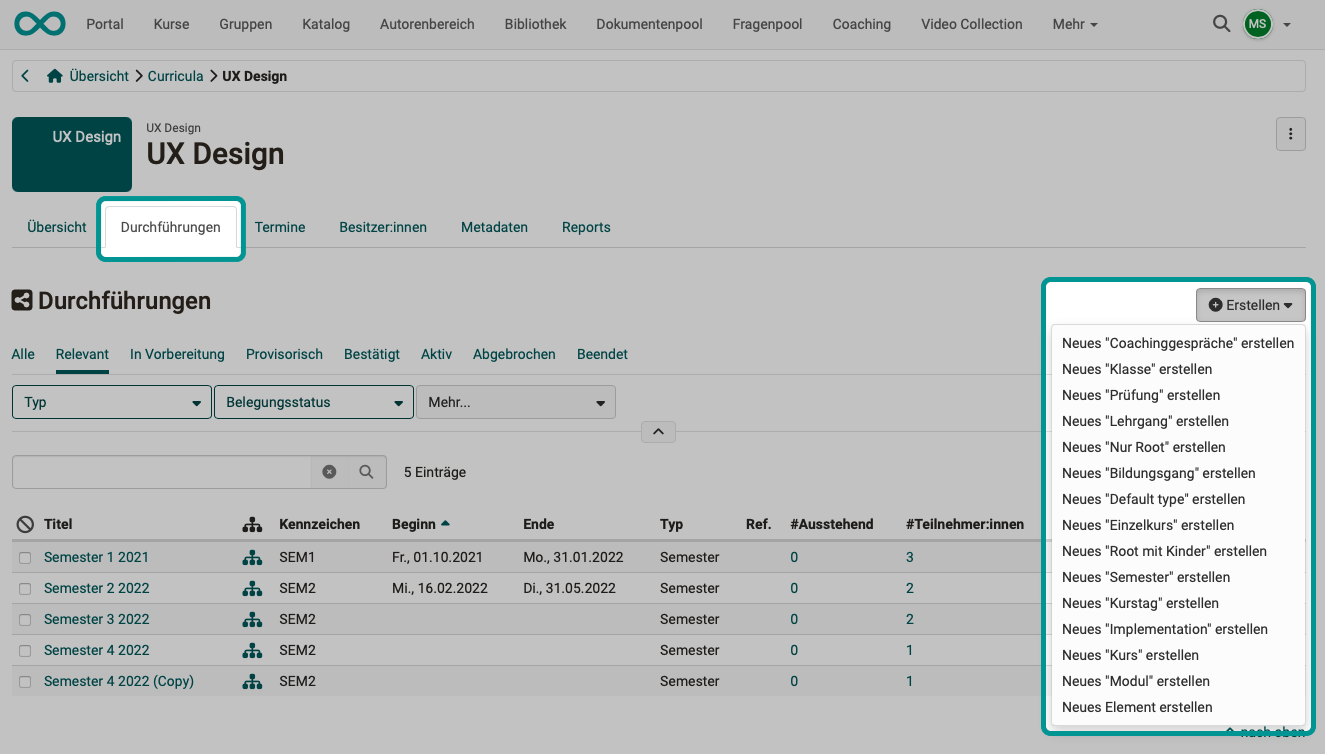Open the user account menu via MS avatar
1325x754 pixels.
point(1257,23)
